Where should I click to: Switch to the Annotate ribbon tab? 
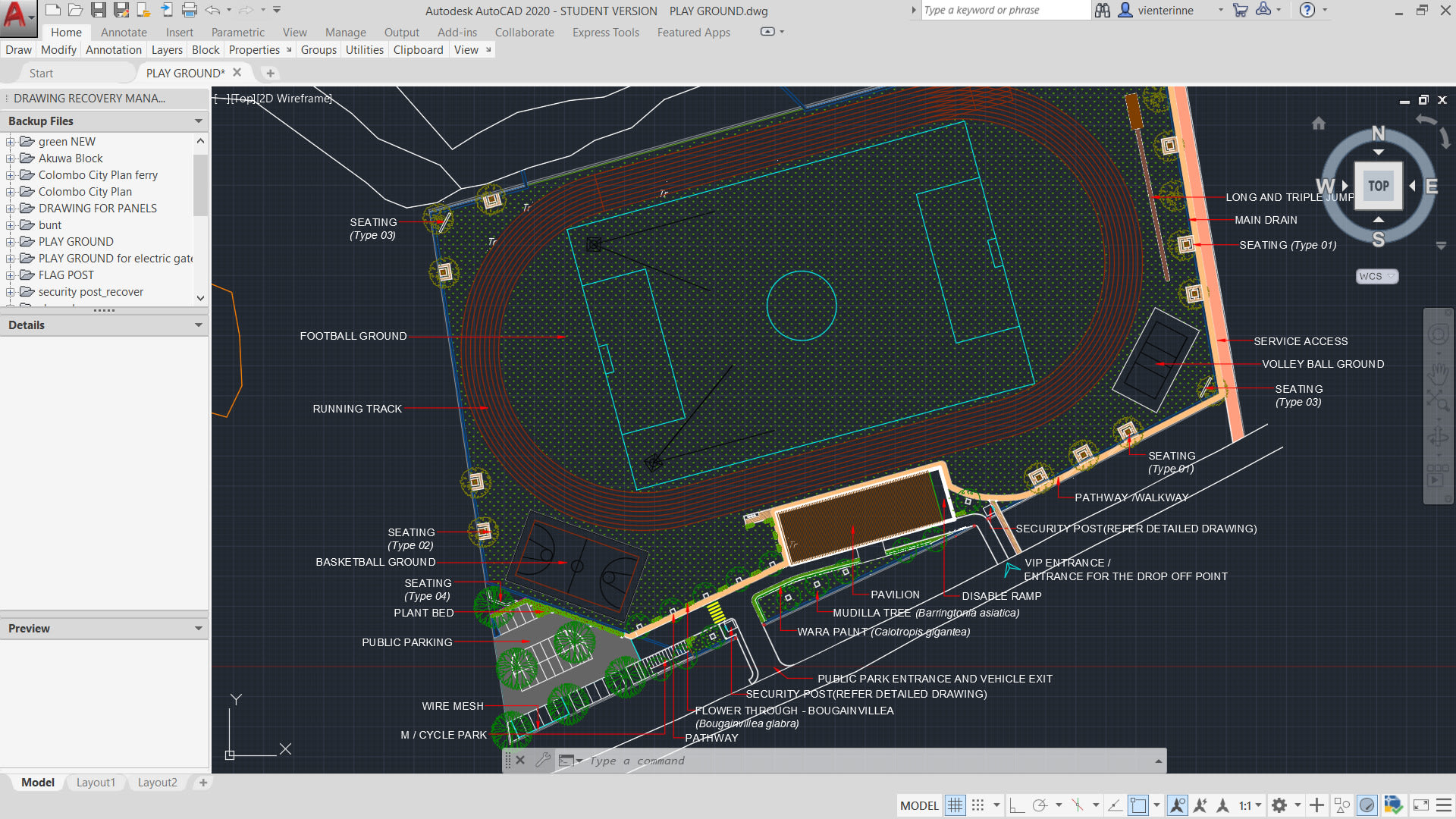point(123,33)
